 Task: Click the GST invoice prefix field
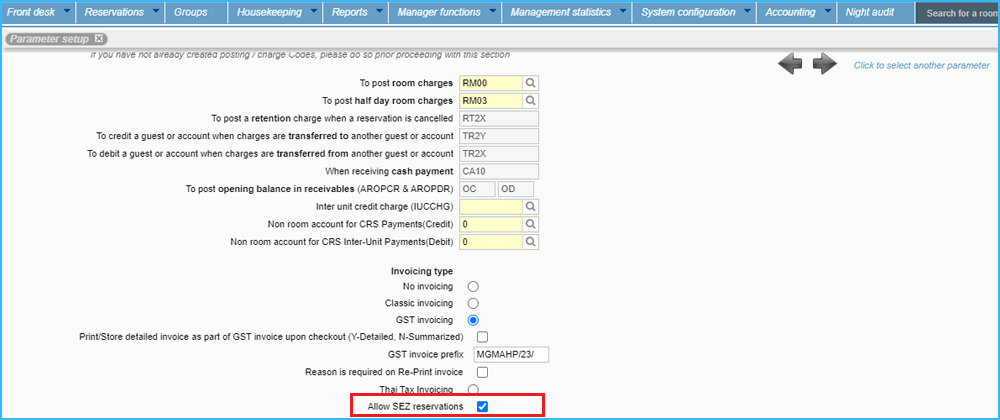pos(505,355)
